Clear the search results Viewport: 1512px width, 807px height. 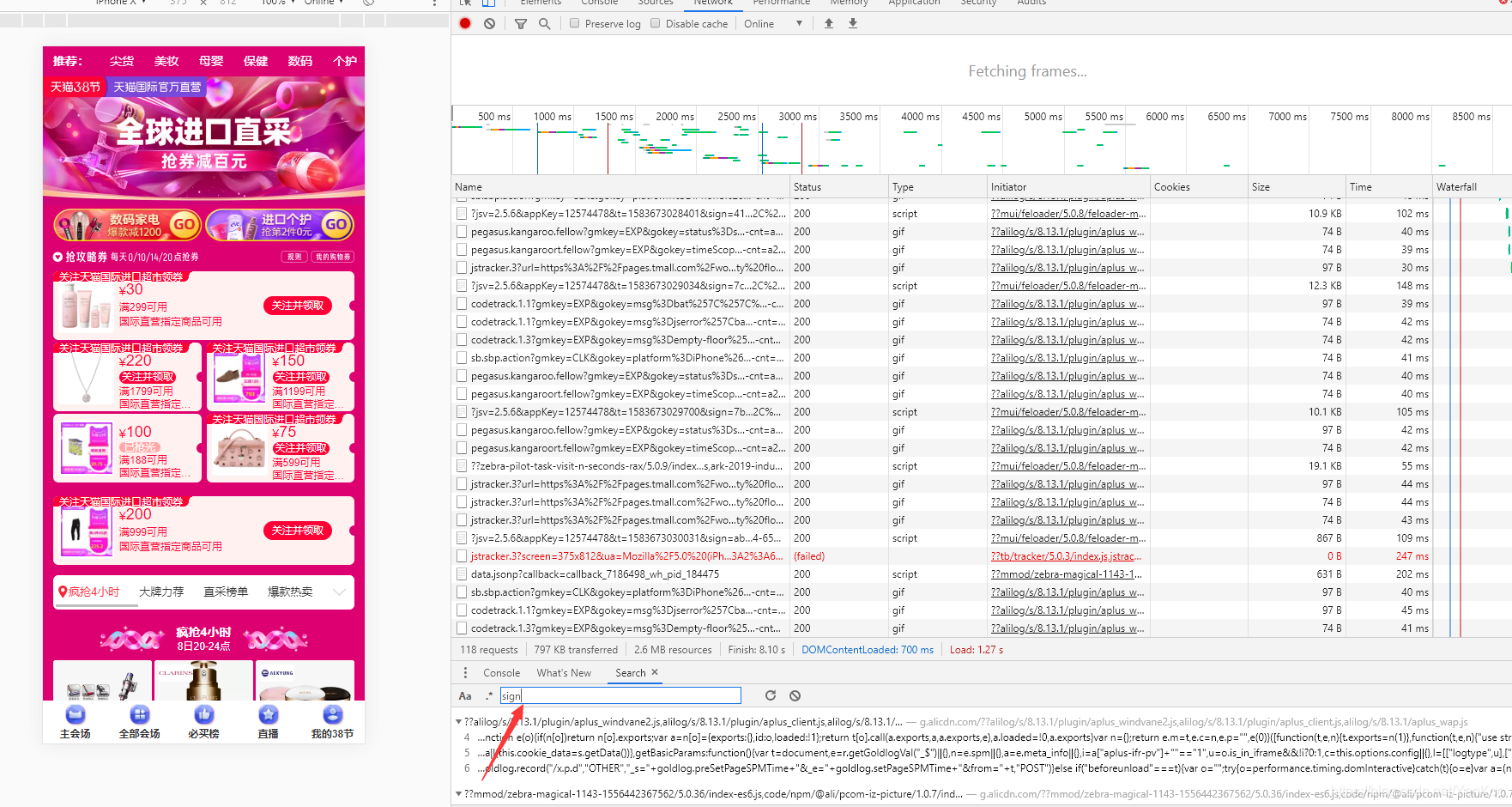795,695
